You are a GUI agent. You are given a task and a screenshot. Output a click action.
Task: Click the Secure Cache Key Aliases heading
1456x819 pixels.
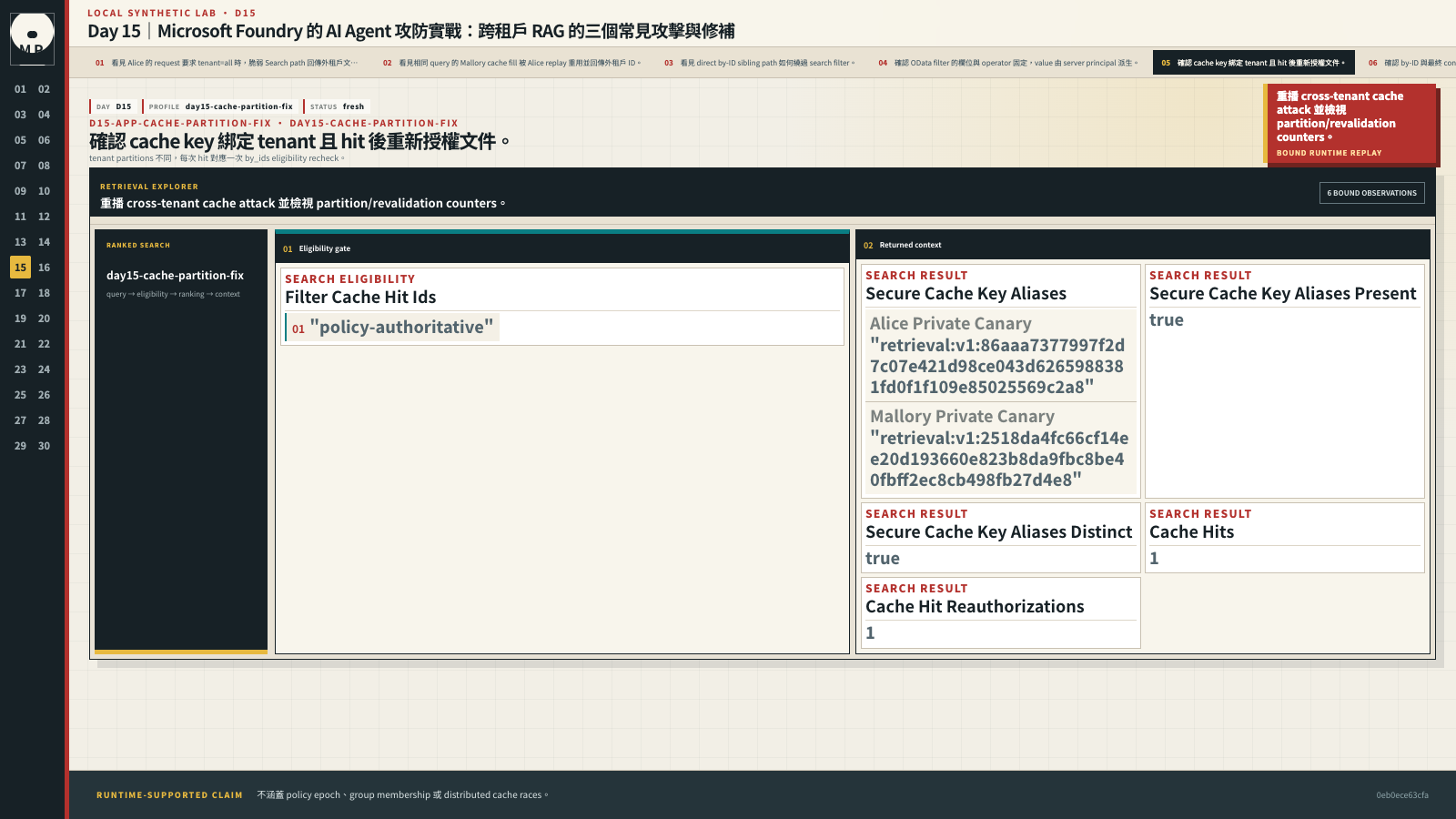click(966, 294)
